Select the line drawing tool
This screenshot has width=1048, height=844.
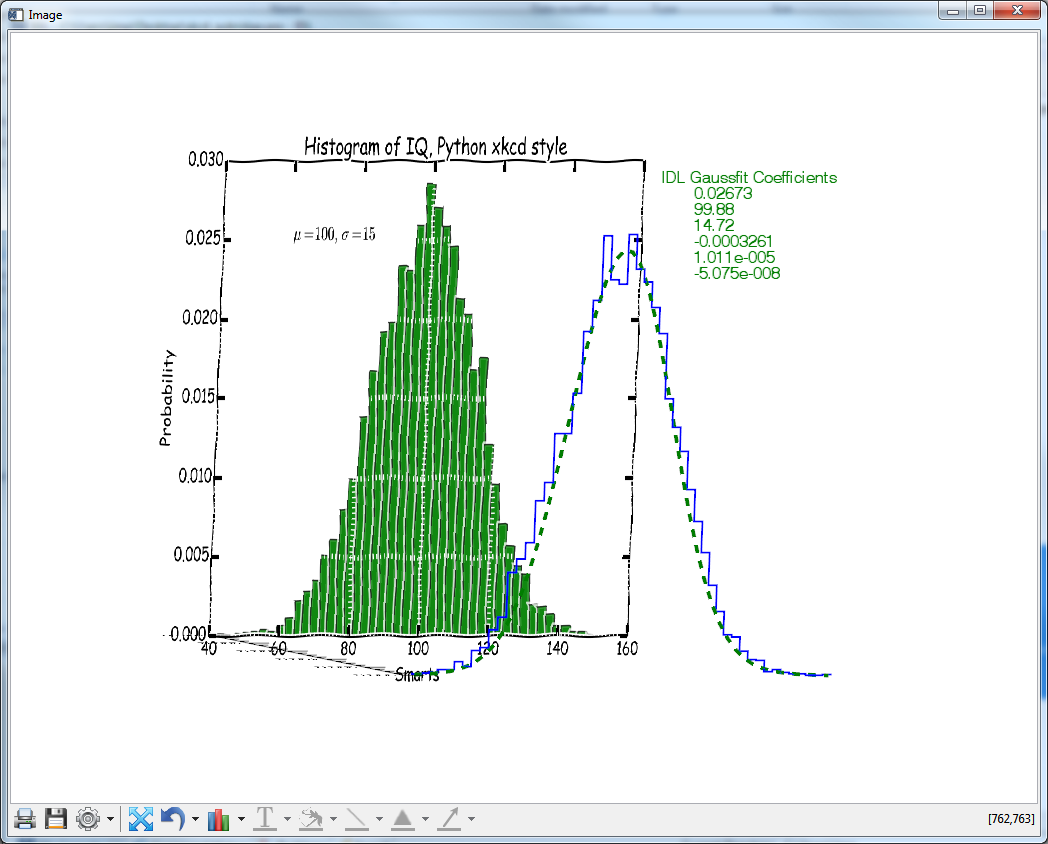[x=356, y=819]
